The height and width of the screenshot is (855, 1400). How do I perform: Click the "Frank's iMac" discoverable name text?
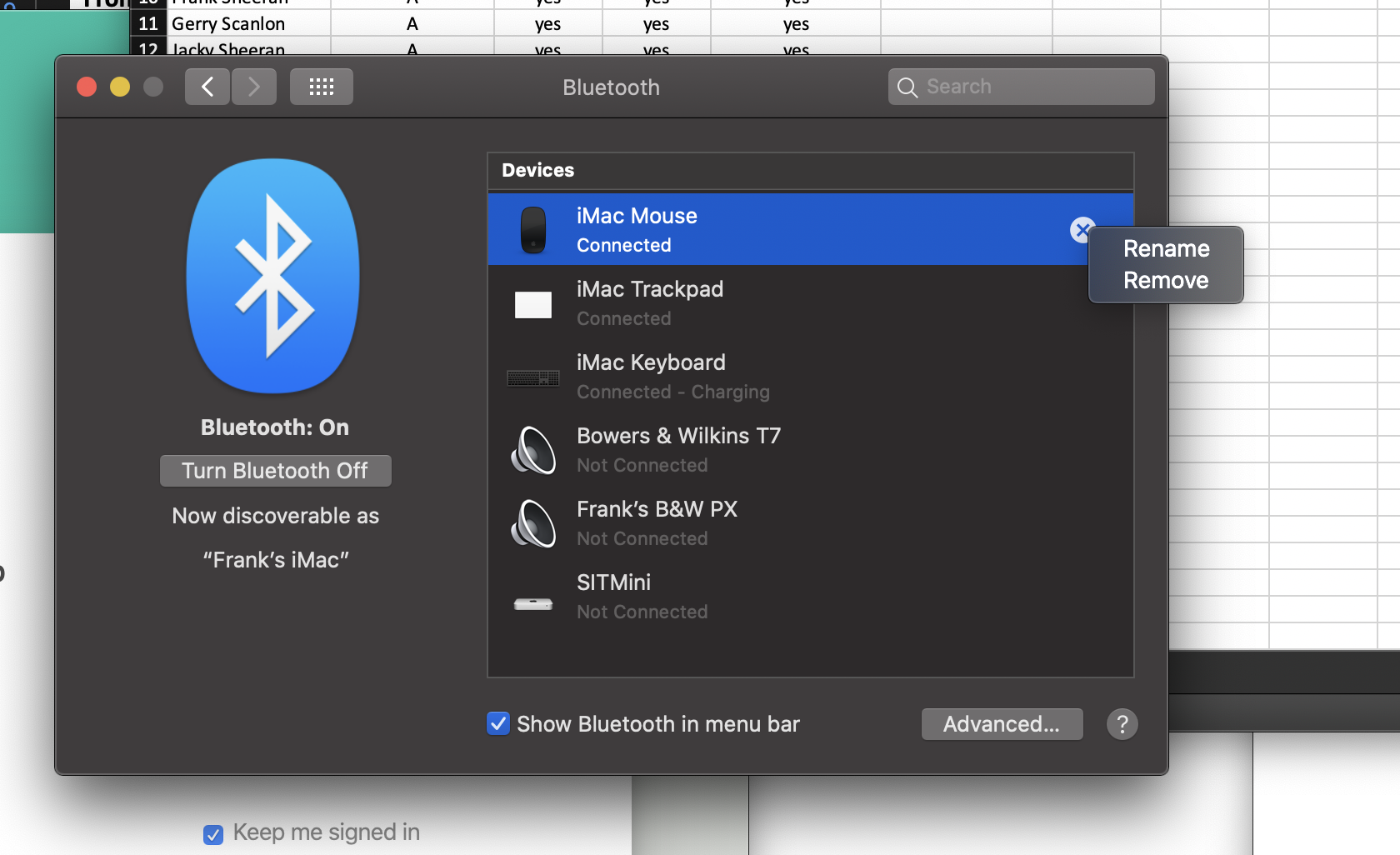pos(276,560)
